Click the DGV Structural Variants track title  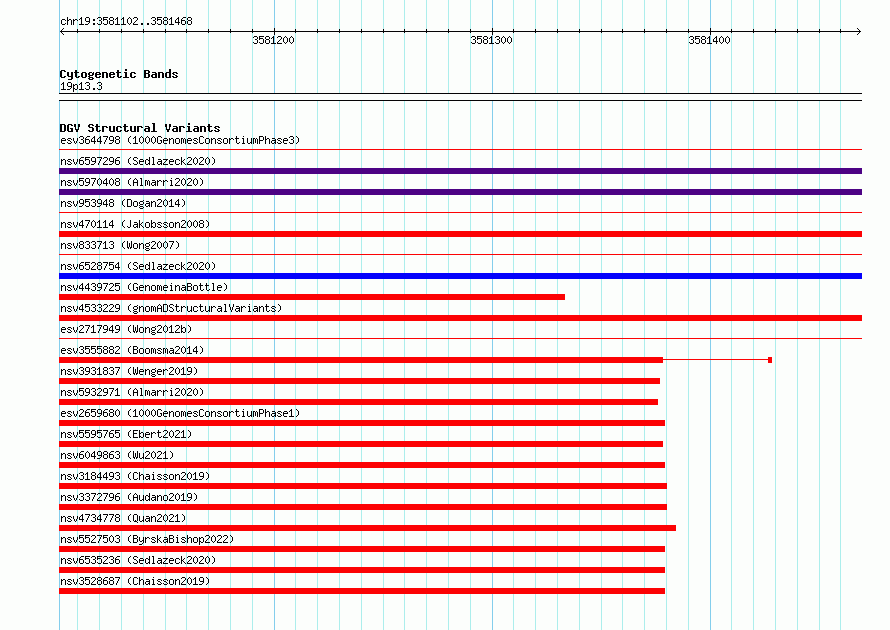140,128
